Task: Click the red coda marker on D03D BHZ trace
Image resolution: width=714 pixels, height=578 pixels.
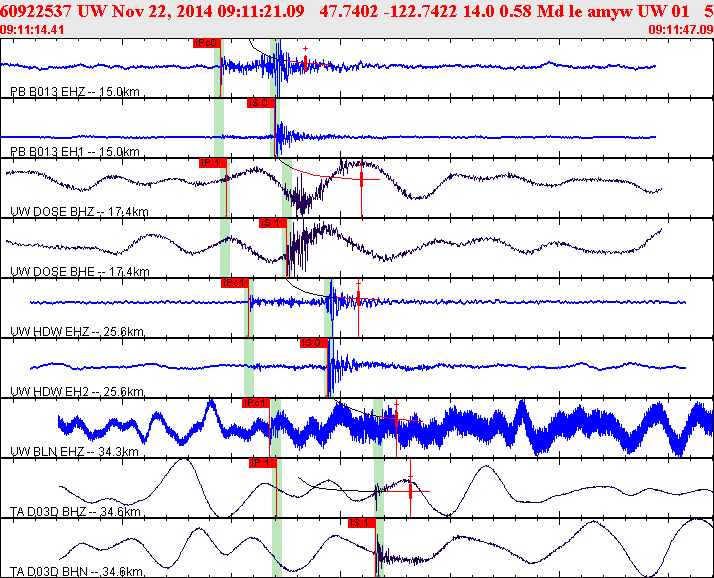Action: point(410,491)
